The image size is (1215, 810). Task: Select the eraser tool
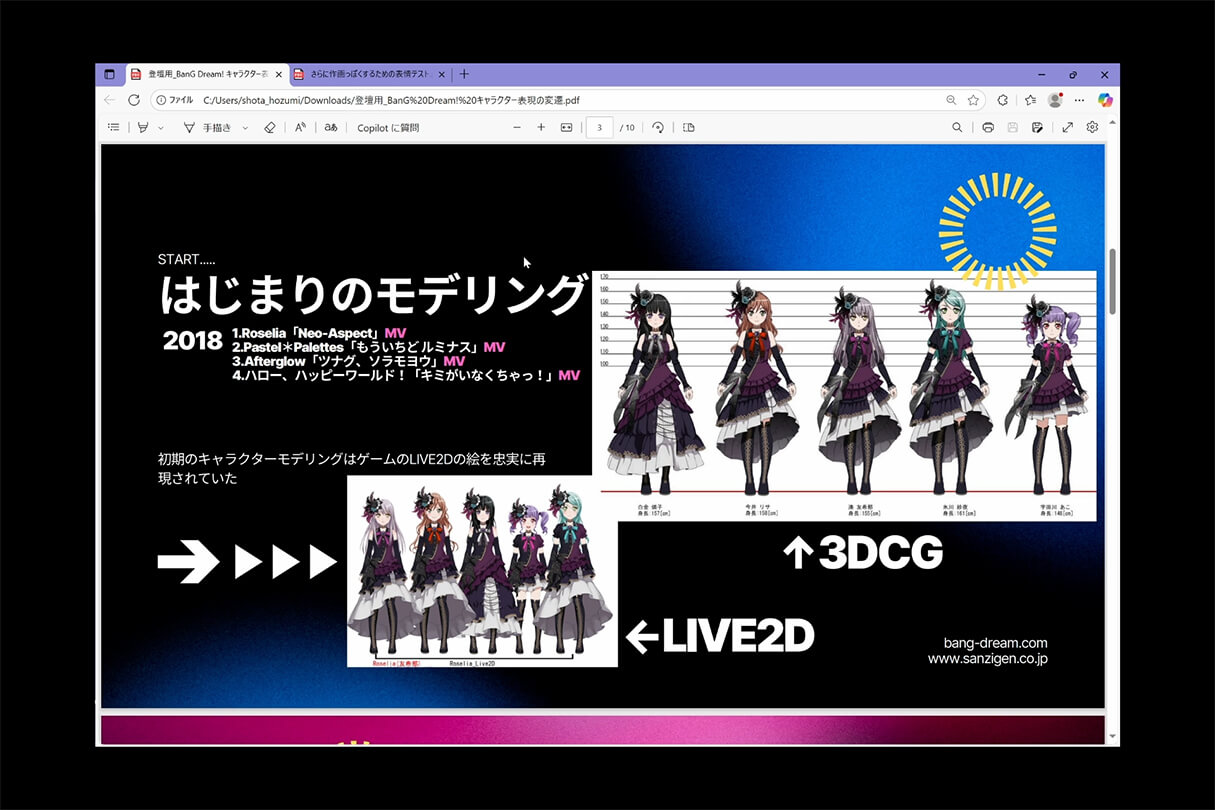(x=270, y=127)
